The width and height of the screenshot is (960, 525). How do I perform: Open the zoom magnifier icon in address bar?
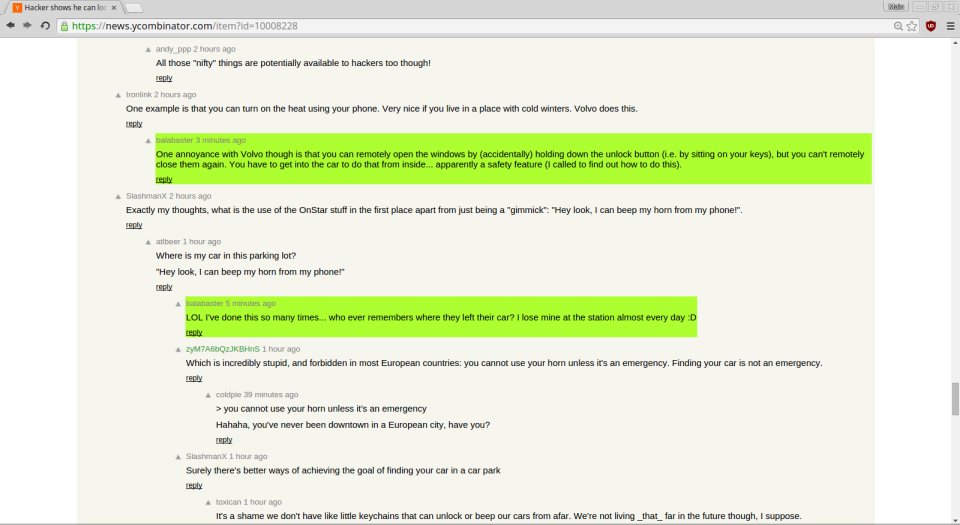[x=898, y=26]
